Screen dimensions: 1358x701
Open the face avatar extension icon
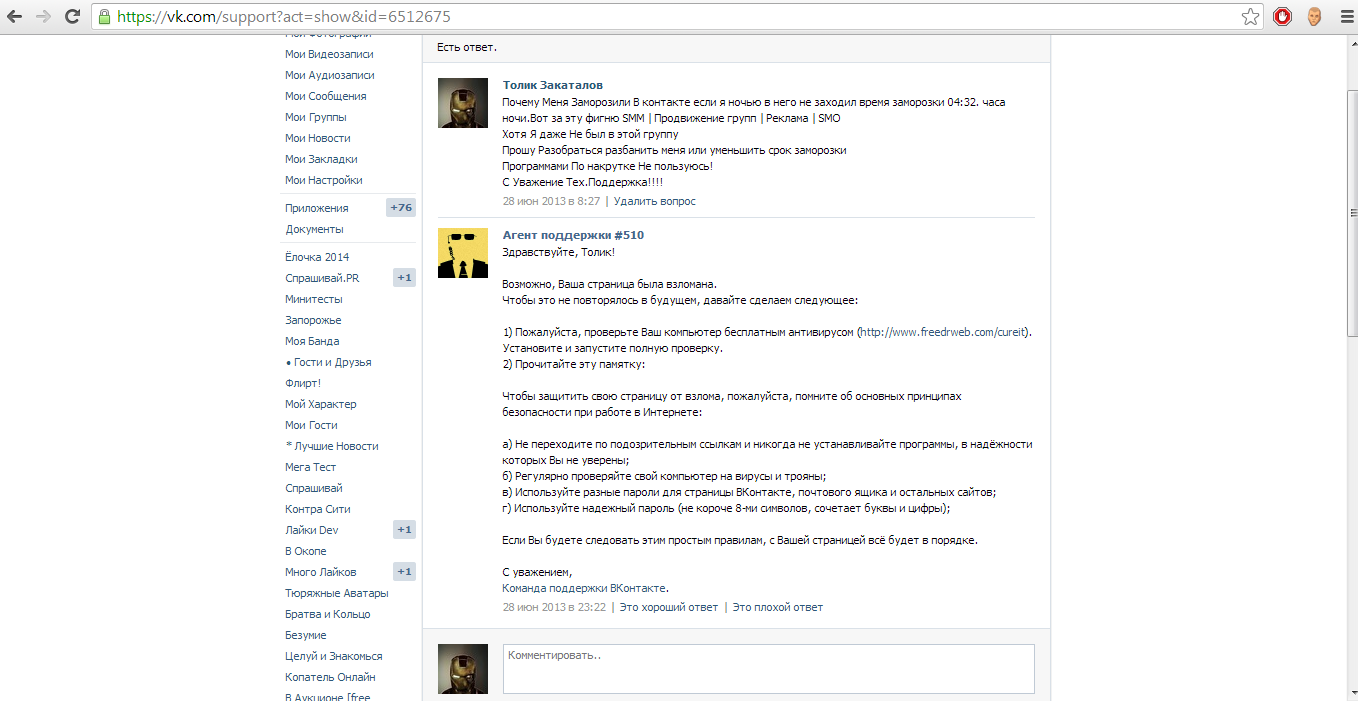coord(1314,16)
